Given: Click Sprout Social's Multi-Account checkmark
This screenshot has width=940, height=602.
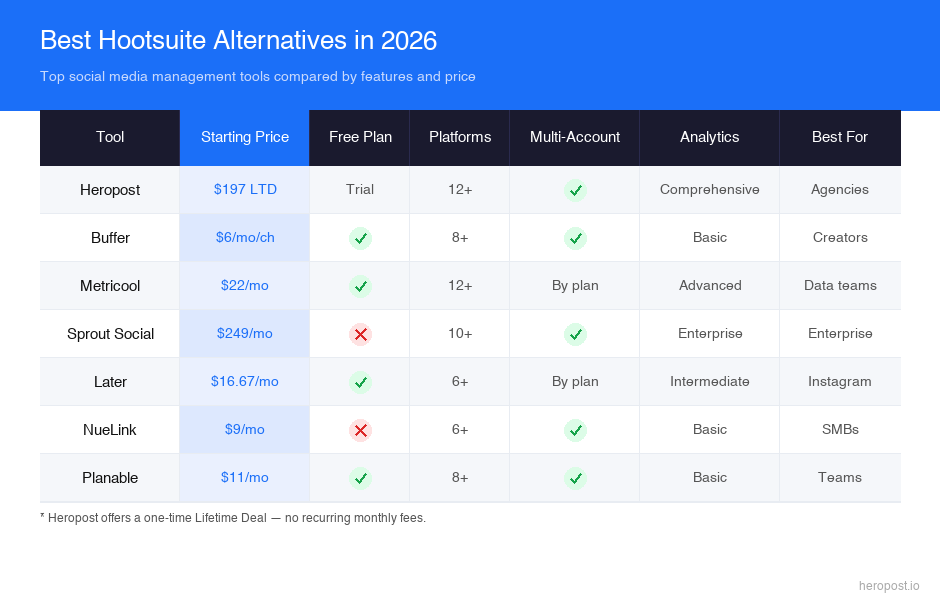Looking at the screenshot, I should point(575,334).
